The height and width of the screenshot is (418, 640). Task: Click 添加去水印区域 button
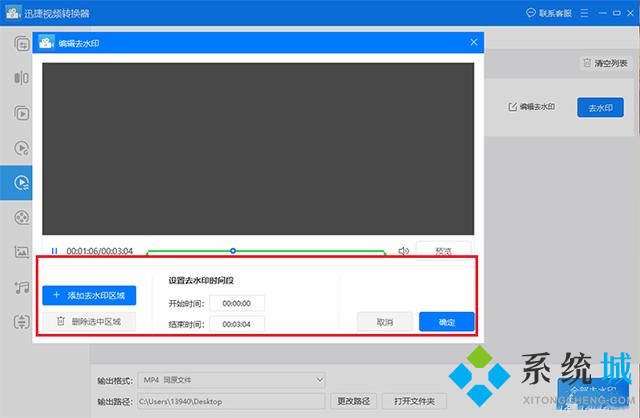[89, 295]
